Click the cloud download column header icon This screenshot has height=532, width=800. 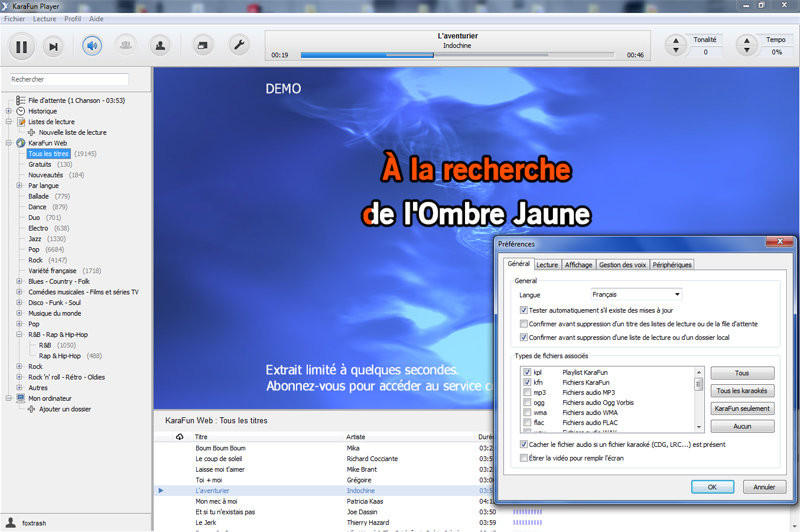point(180,437)
